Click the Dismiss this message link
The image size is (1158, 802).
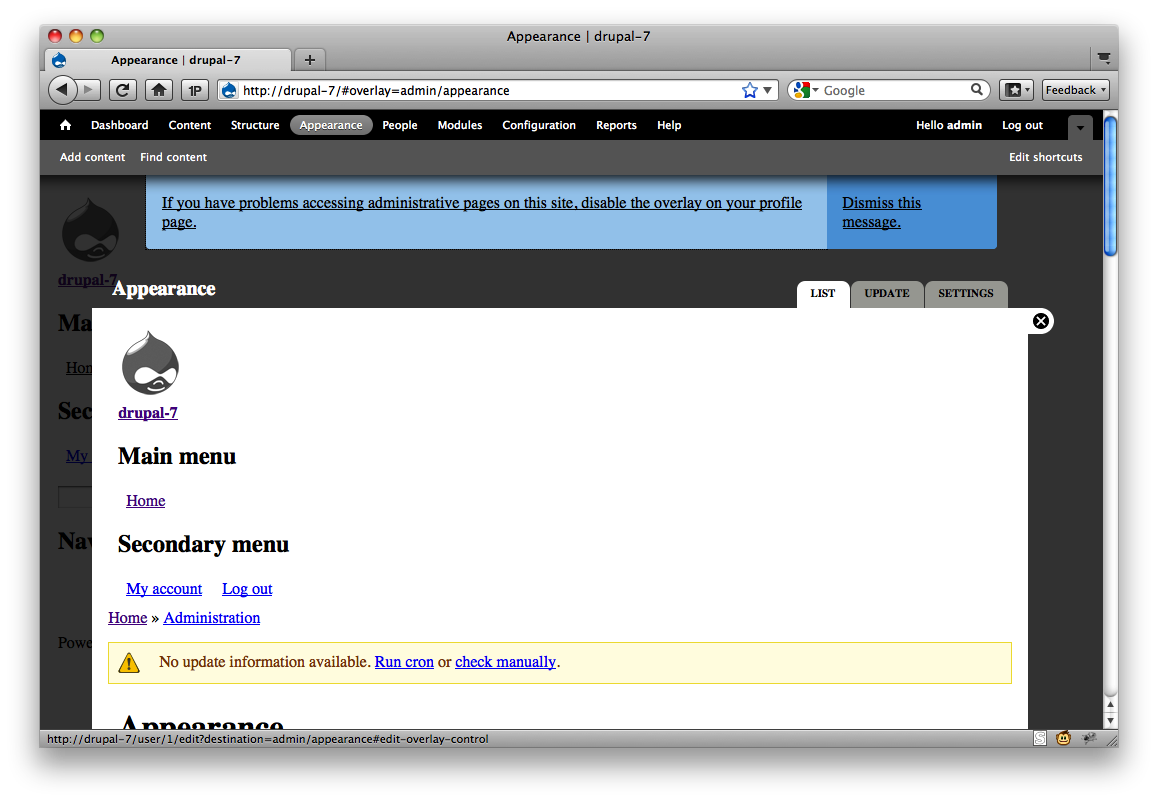click(x=882, y=212)
